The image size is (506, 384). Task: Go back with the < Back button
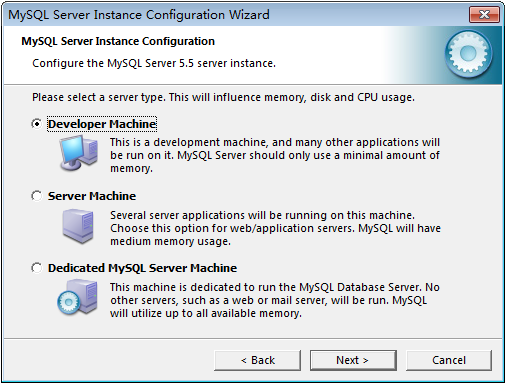pyautogui.click(x=257, y=360)
